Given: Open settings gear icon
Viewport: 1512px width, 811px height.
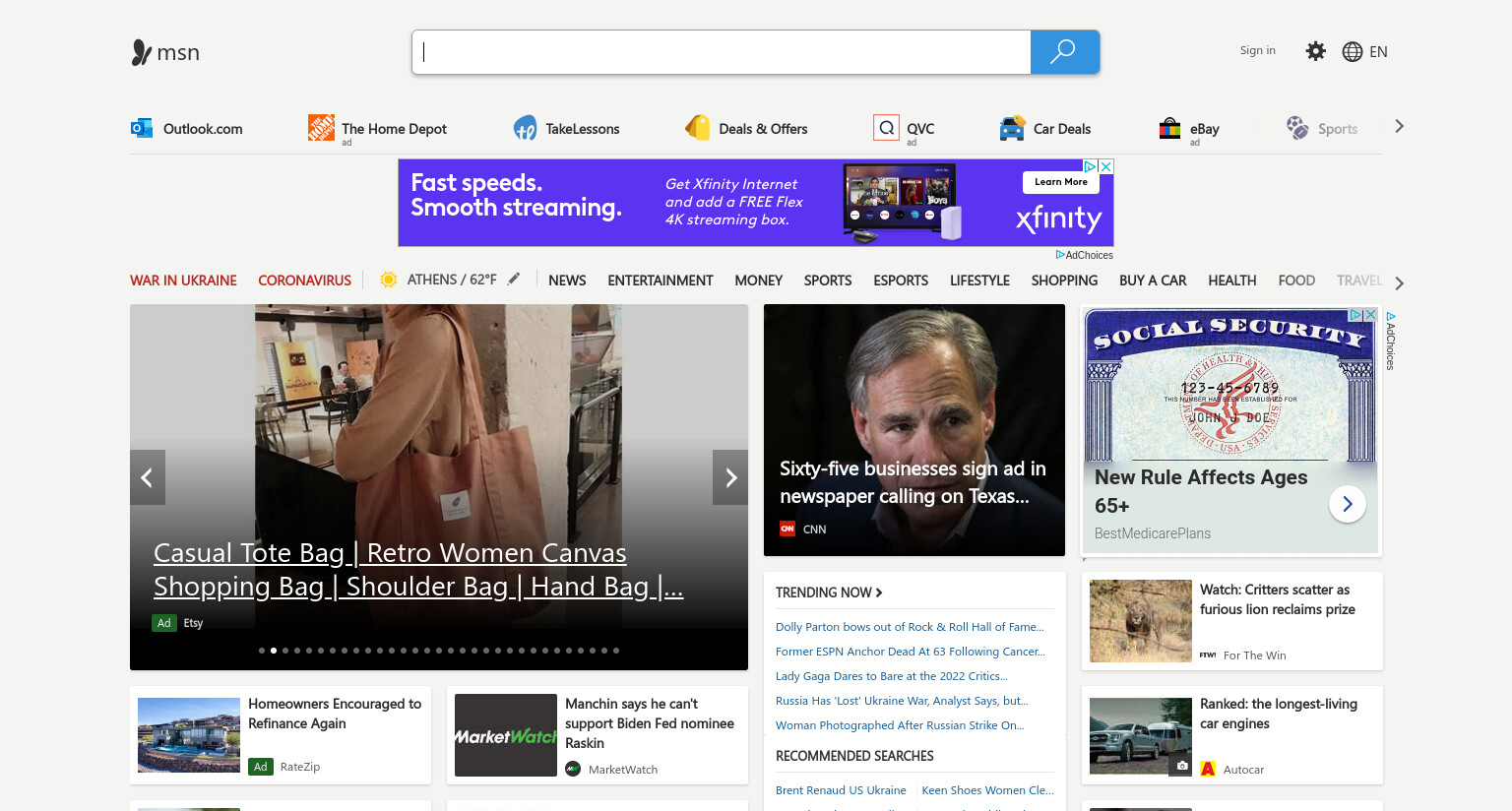Looking at the screenshot, I should pos(1315,51).
